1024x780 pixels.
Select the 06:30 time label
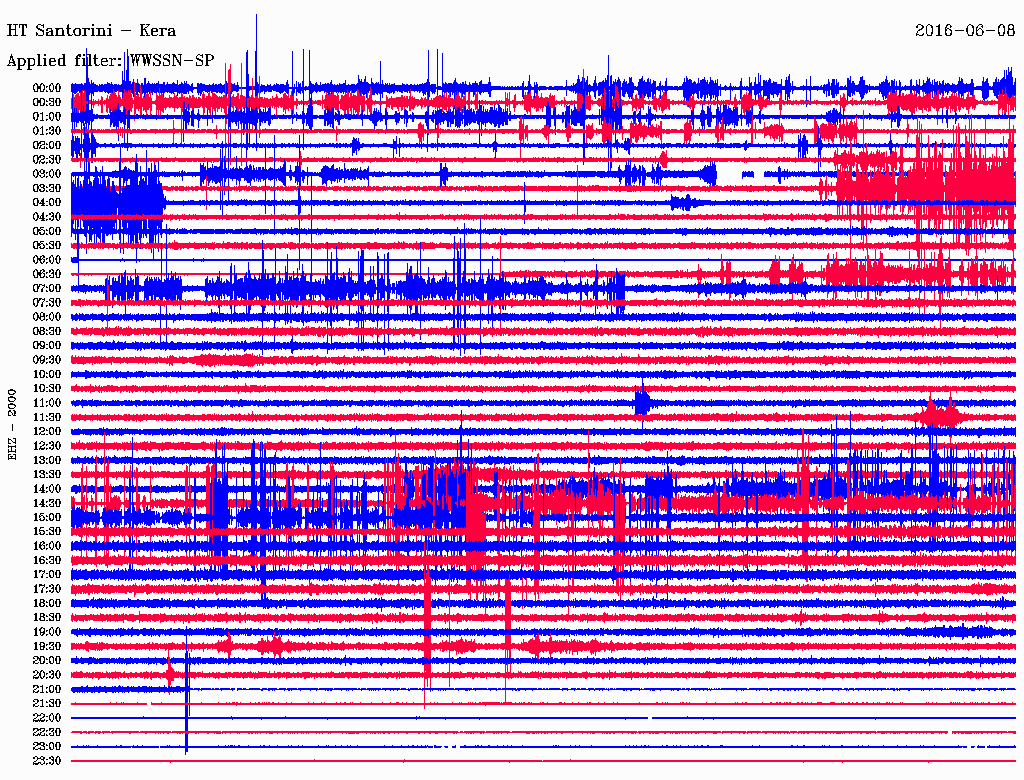tap(47, 274)
